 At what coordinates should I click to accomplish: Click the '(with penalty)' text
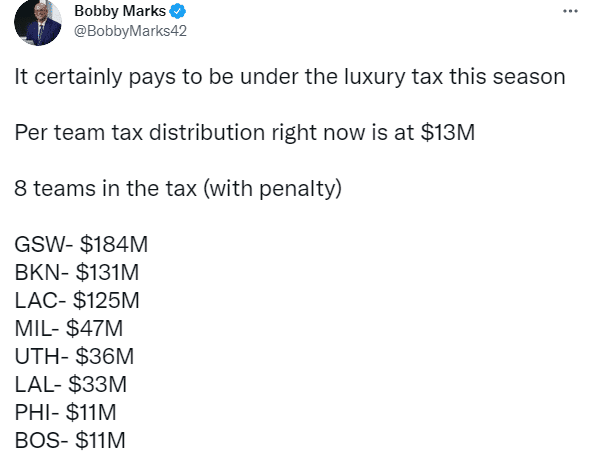pyautogui.click(x=272, y=189)
